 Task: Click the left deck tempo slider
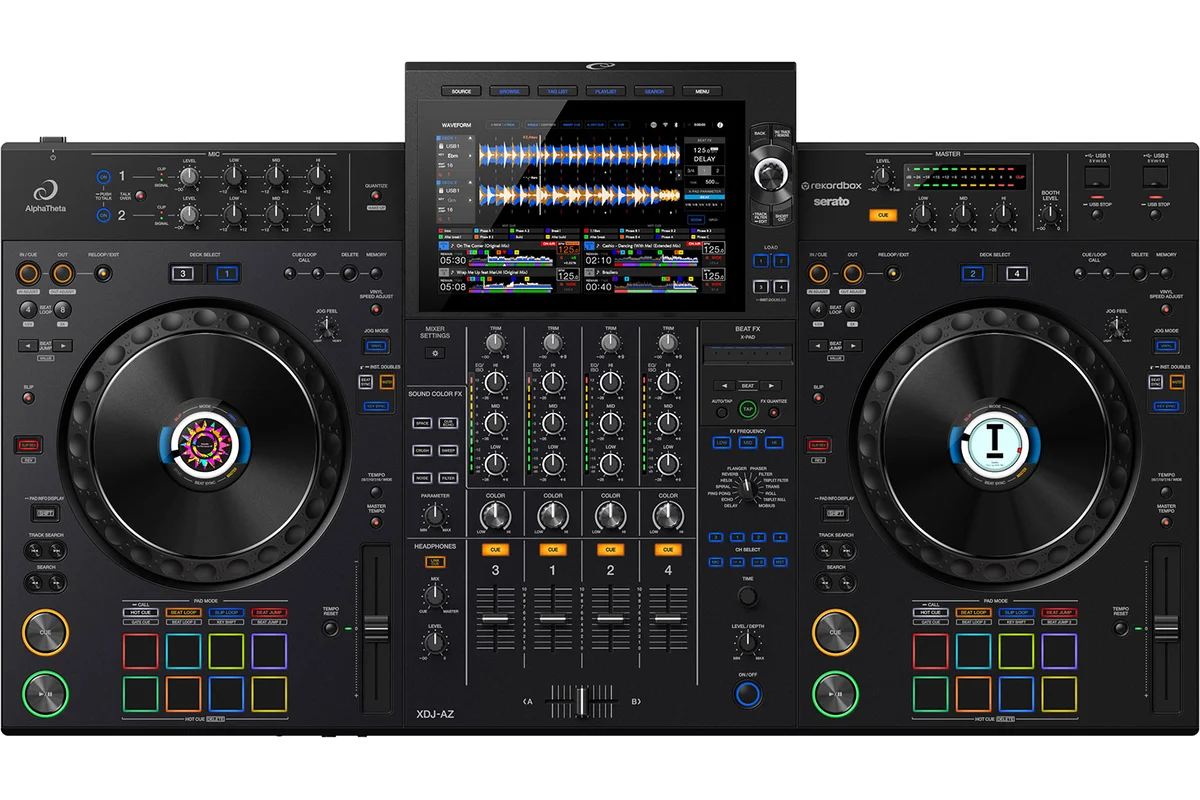click(376, 628)
